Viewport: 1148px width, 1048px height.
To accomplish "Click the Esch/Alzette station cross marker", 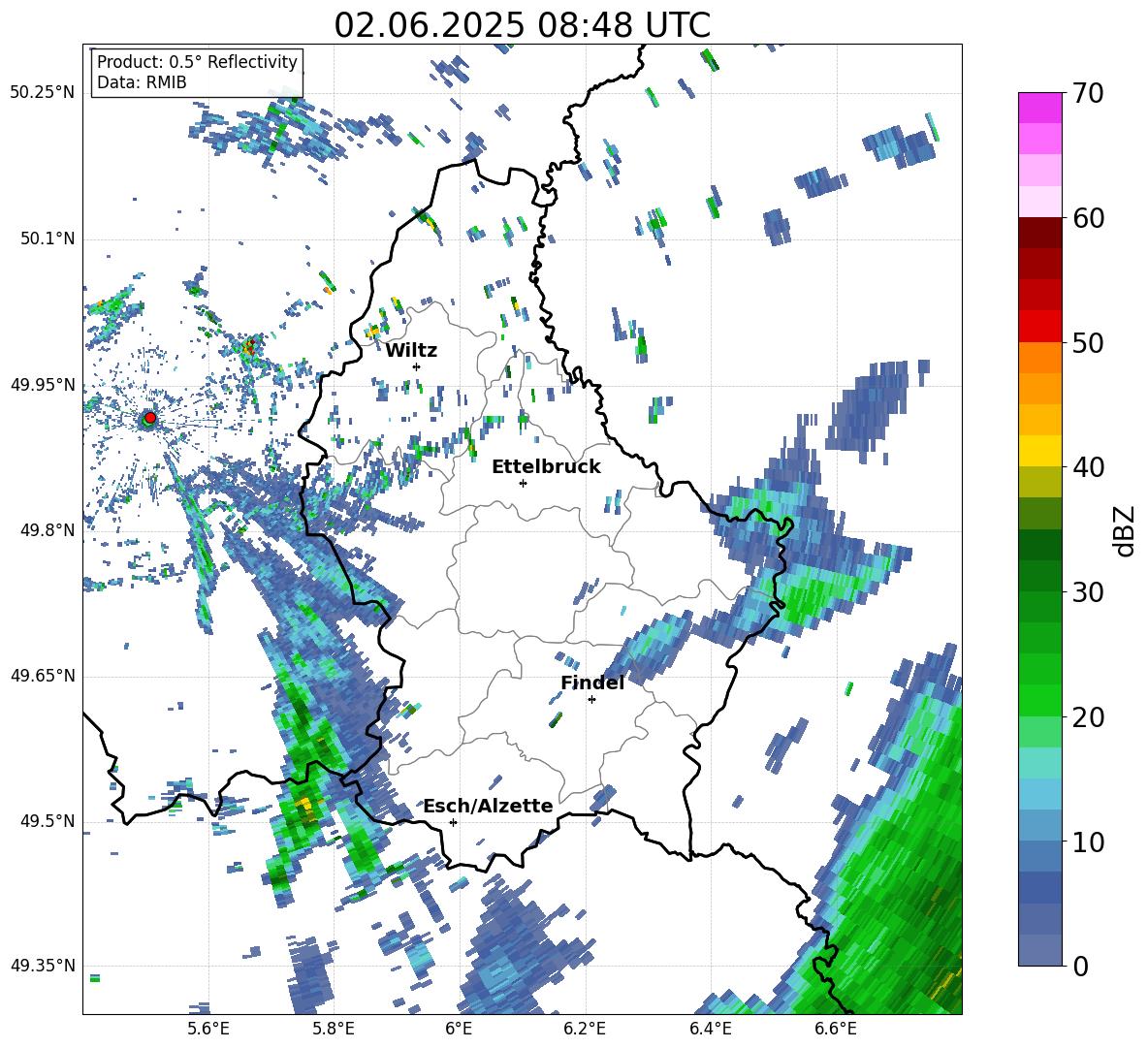I will (x=453, y=822).
